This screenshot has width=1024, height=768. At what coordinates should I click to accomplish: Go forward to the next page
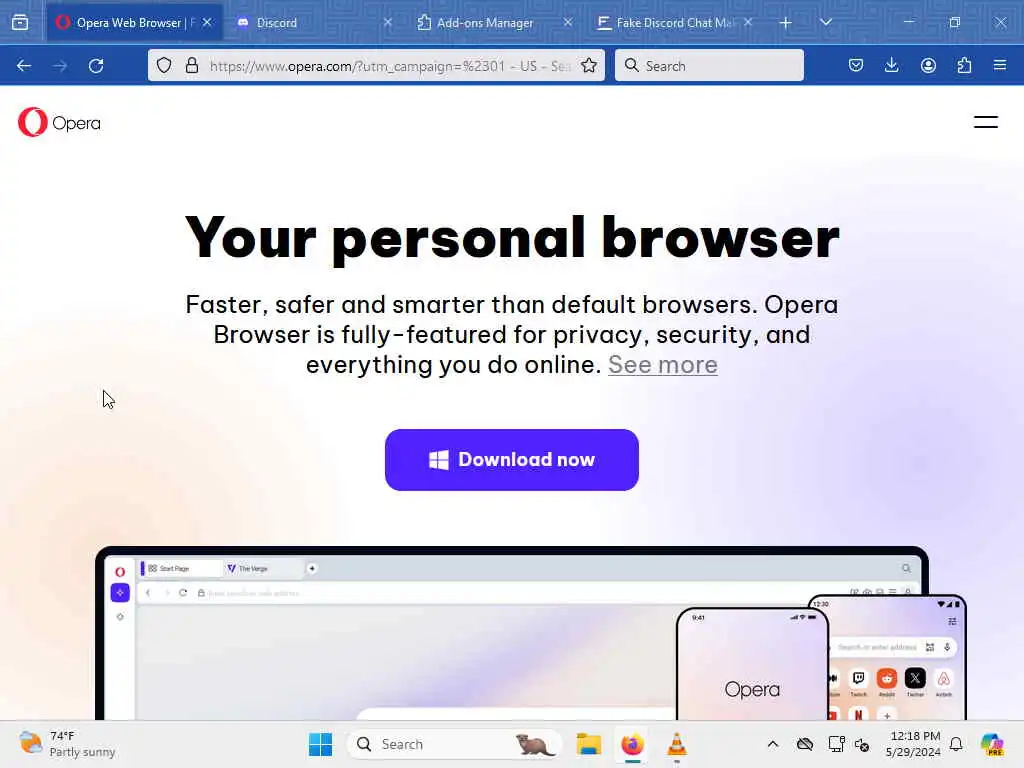click(x=60, y=65)
